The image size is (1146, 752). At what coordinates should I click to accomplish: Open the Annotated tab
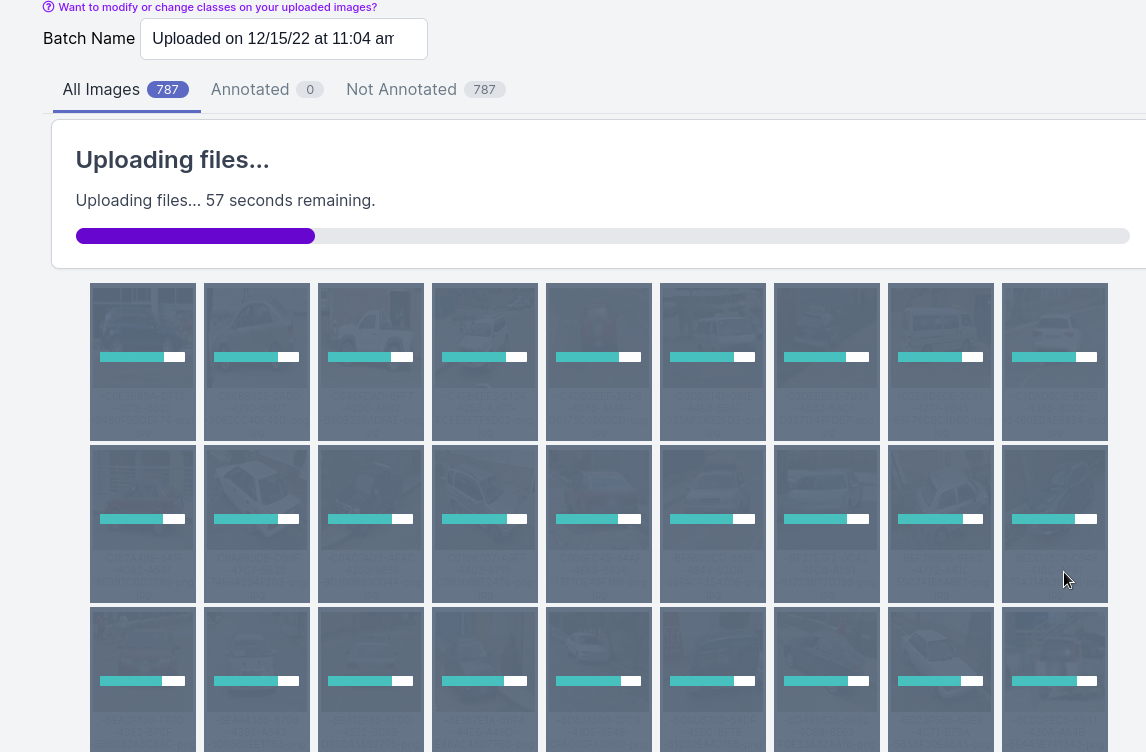click(250, 89)
